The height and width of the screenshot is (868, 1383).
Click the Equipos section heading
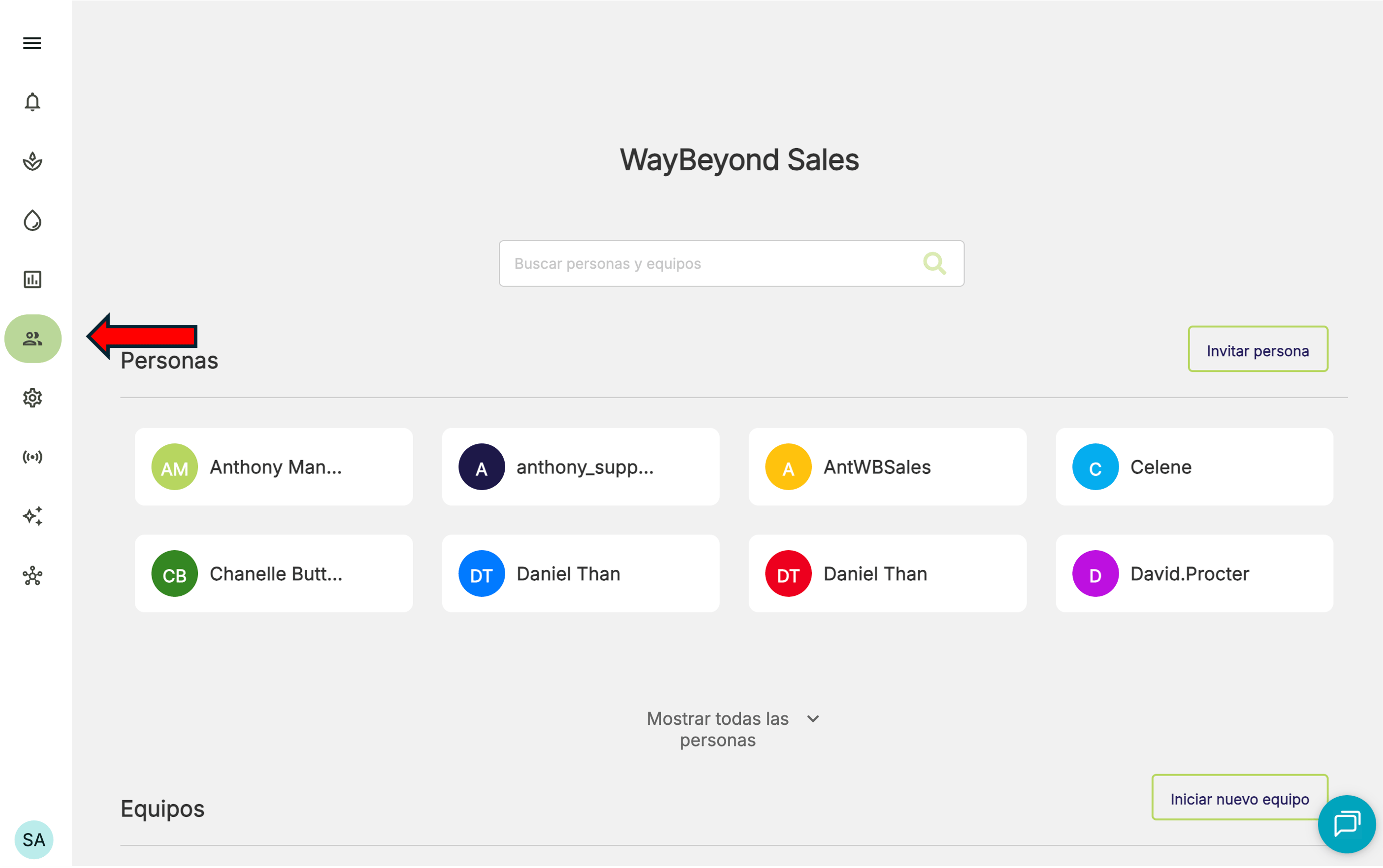pos(162,809)
